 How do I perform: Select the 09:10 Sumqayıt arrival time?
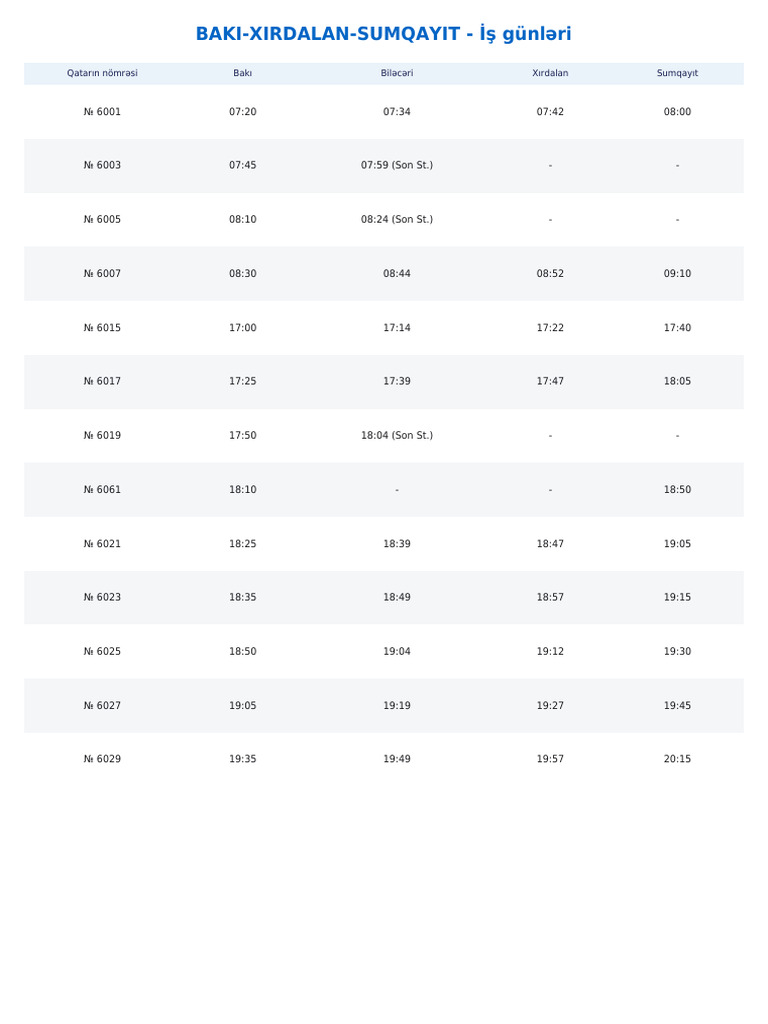pos(677,274)
